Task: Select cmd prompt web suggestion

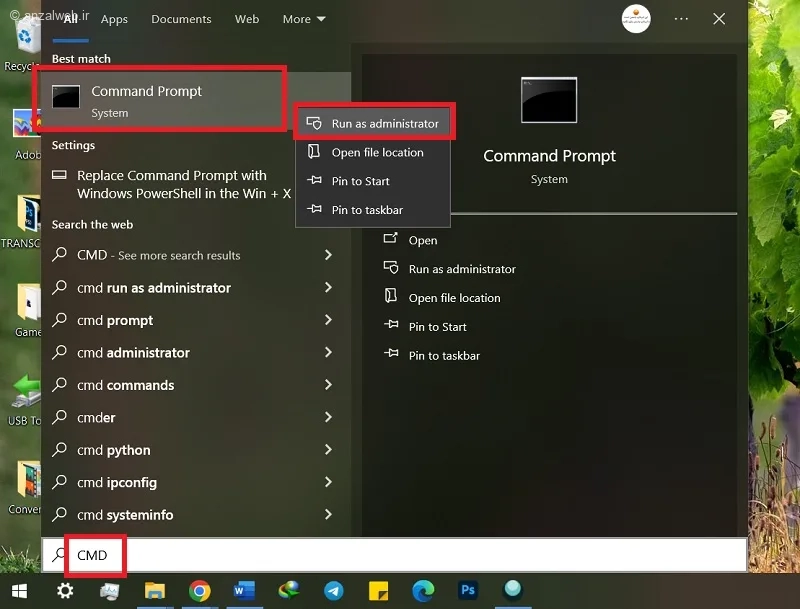Action: pyautogui.click(x=115, y=320)
